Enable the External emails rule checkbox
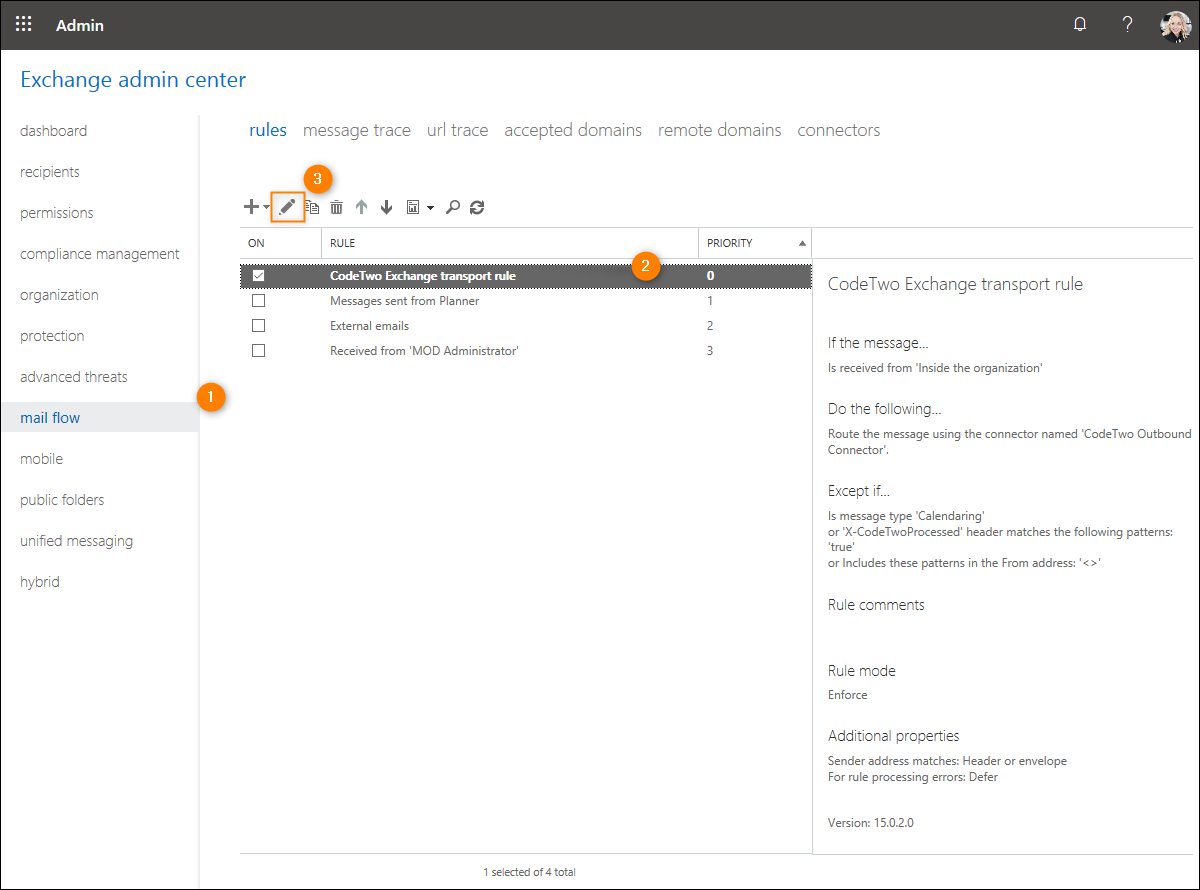The width and height of the screenshot is (1200, 890). [258, 325]
